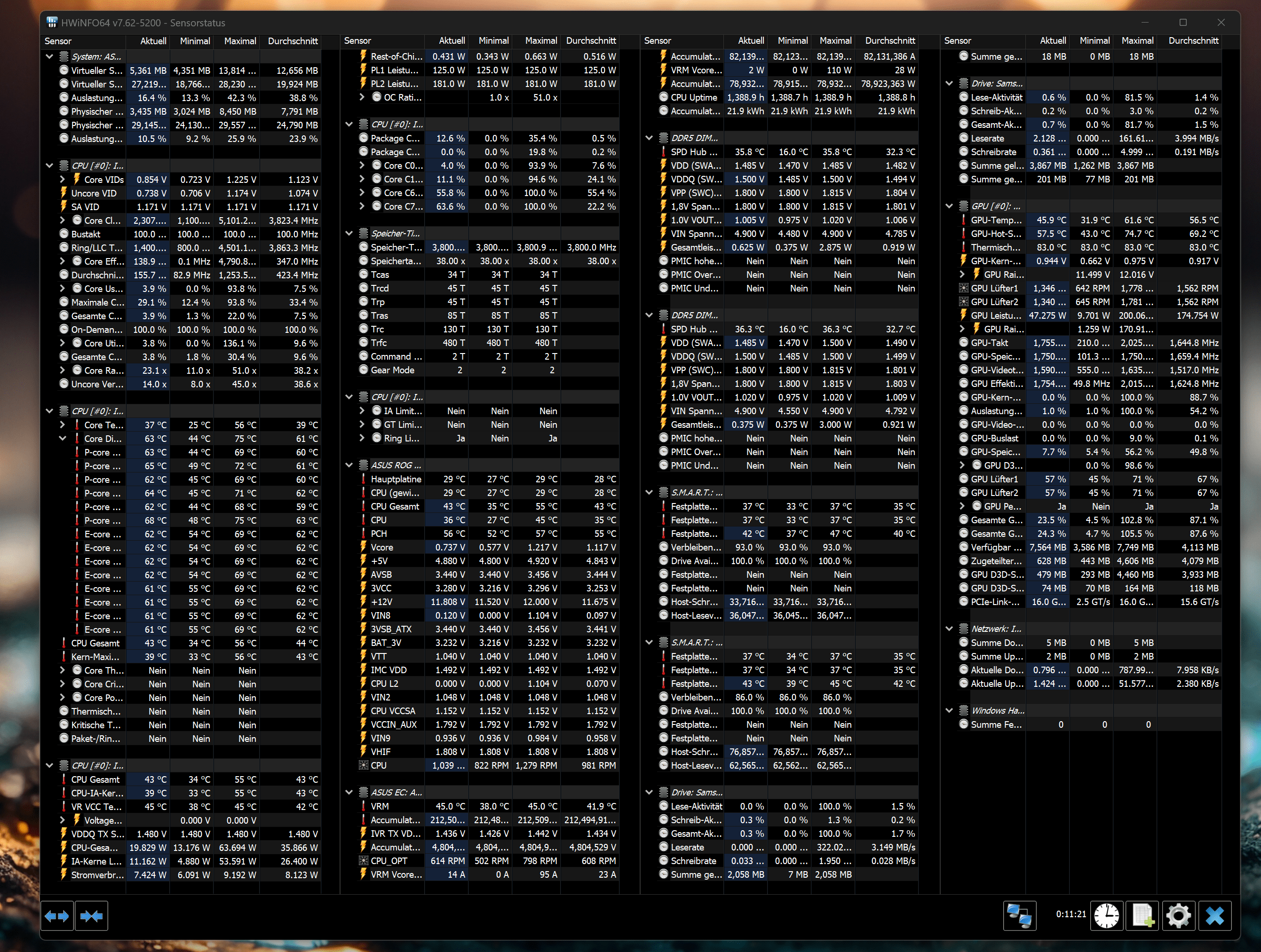Image resolution: width=1261 pixels, height=952 pixels.
Task: Click the thermometer icon beside Kern-Maxi...
Action: point(64,657)
